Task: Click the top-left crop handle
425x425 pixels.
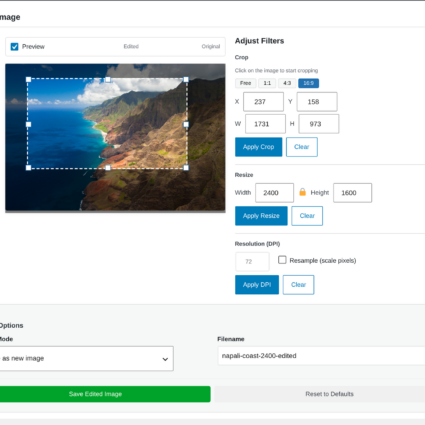Action: pos(28,79)
